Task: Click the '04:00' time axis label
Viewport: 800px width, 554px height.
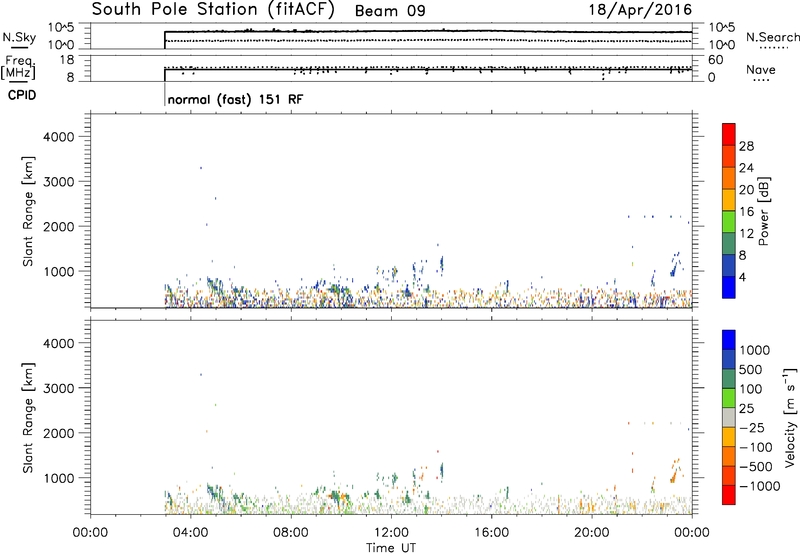Action: pos(191,533)
